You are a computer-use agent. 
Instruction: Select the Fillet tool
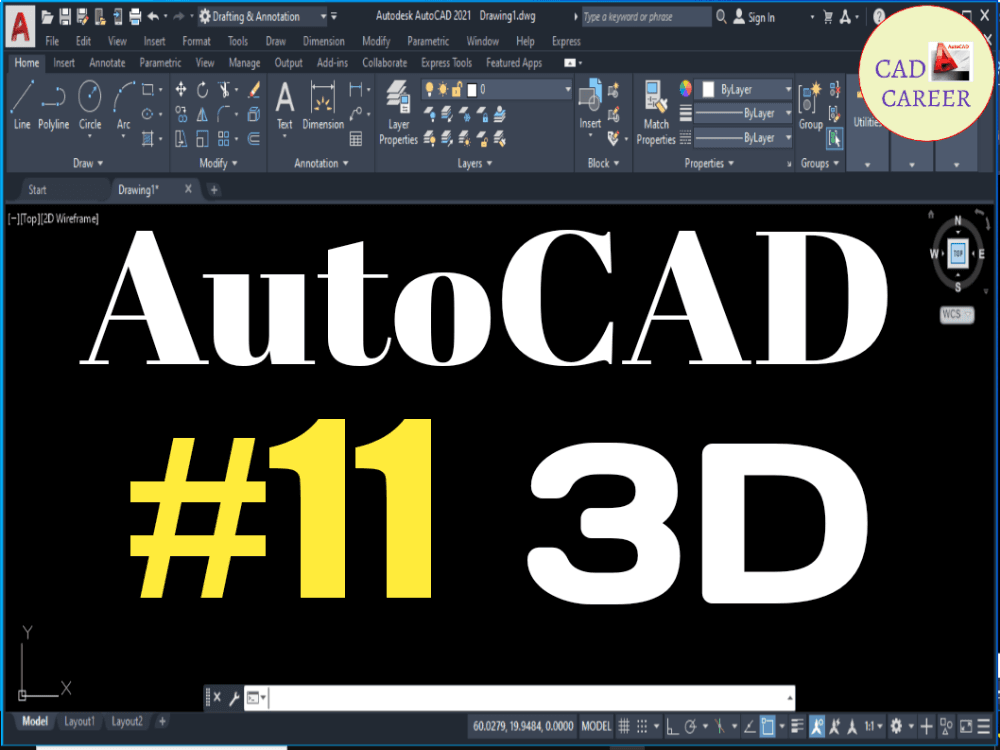pos(224,114)
